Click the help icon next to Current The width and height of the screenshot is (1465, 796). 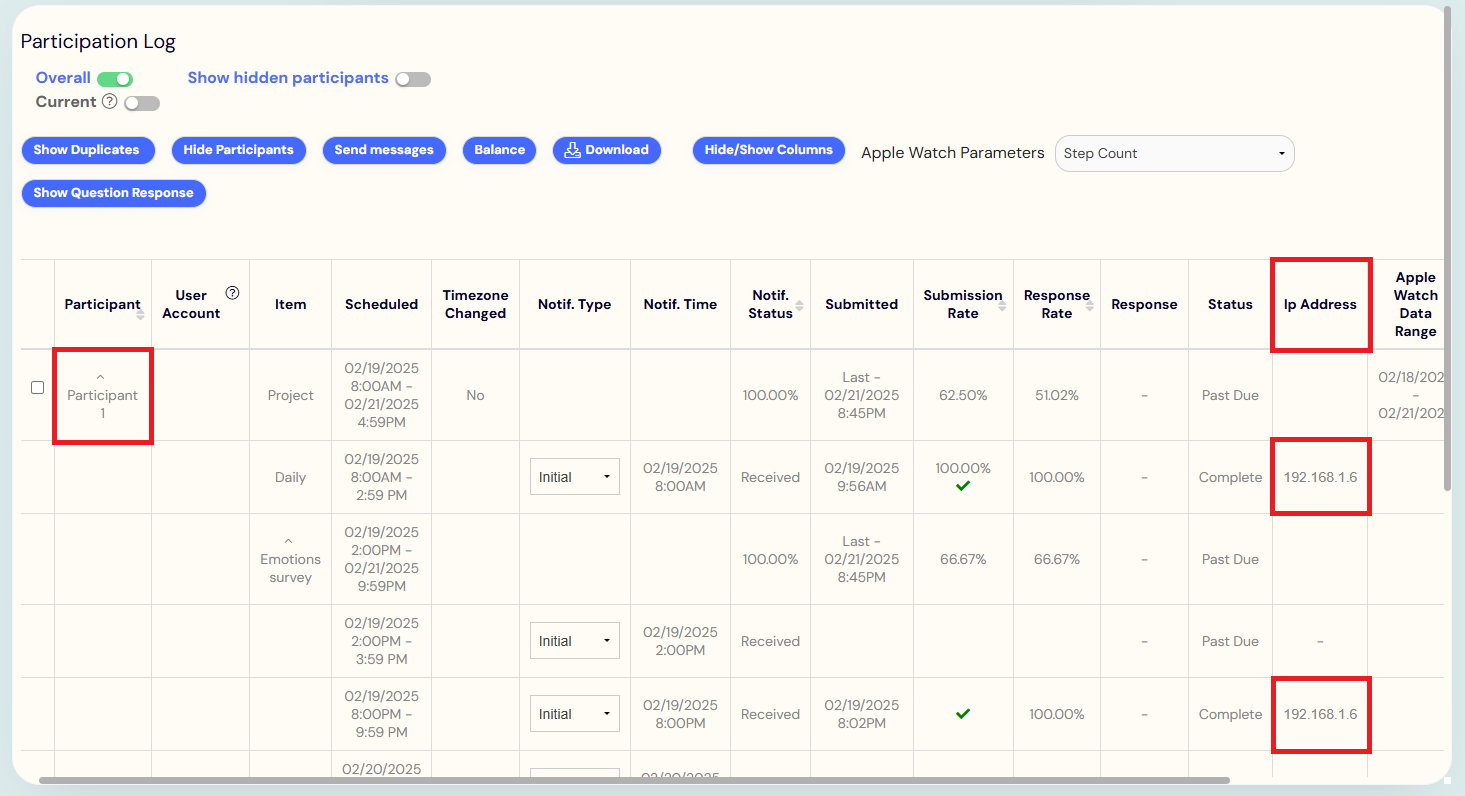tap(110, 101)
